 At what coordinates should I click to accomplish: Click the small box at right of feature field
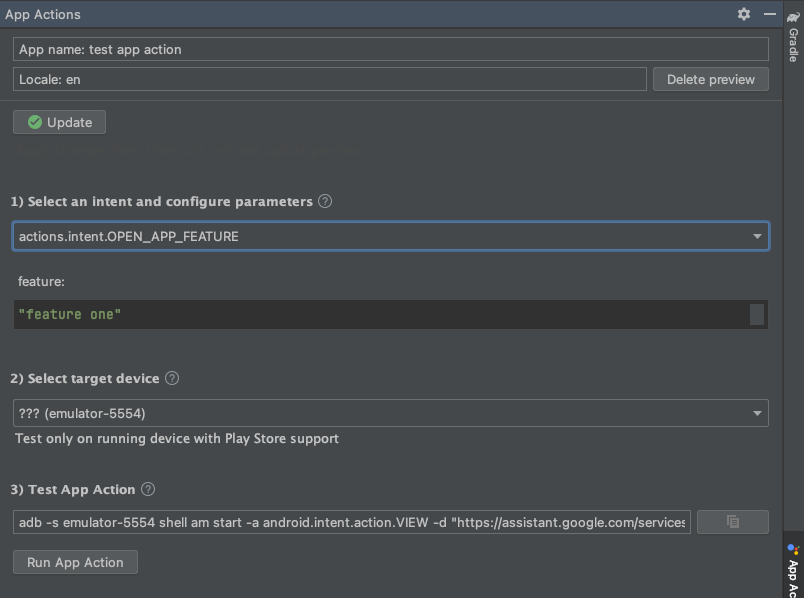click(x=757, y=314)
